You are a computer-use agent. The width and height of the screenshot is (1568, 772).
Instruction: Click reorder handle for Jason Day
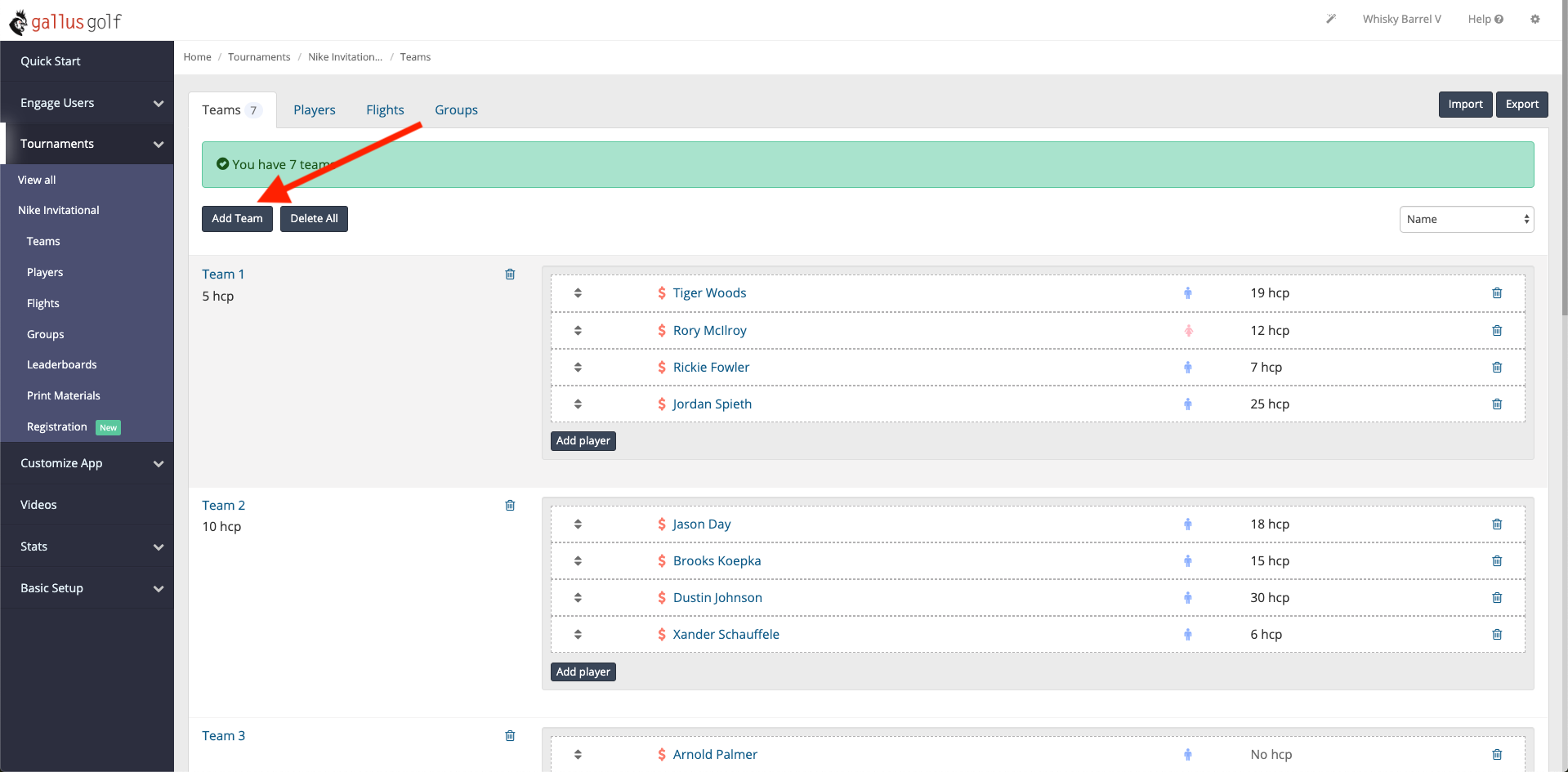tap(578, 524)
